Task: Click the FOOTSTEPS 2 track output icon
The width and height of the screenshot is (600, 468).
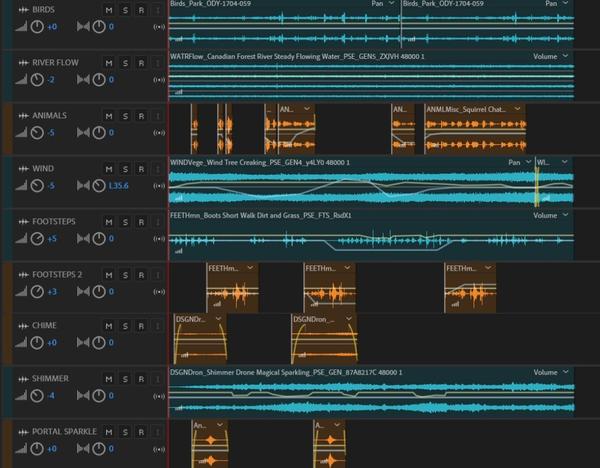Action: [158, 291]
